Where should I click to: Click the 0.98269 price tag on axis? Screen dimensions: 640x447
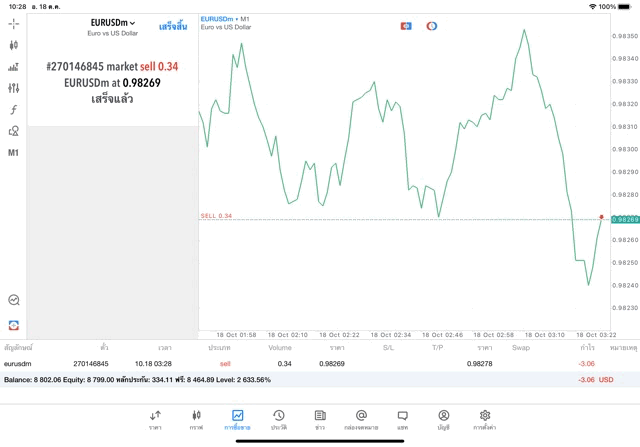point(625,220)
